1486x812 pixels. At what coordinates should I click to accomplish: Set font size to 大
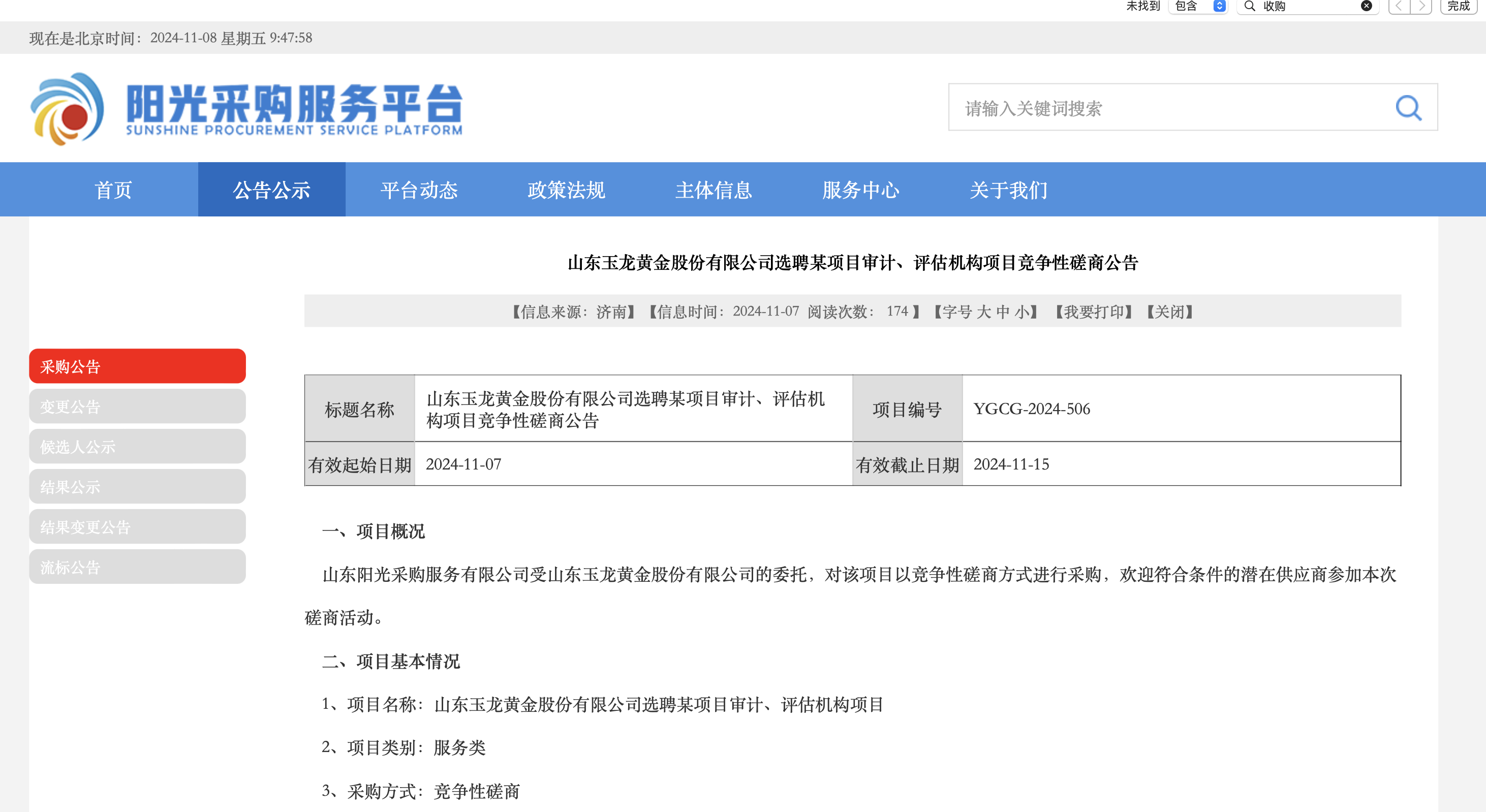click(x=984, y=312)
